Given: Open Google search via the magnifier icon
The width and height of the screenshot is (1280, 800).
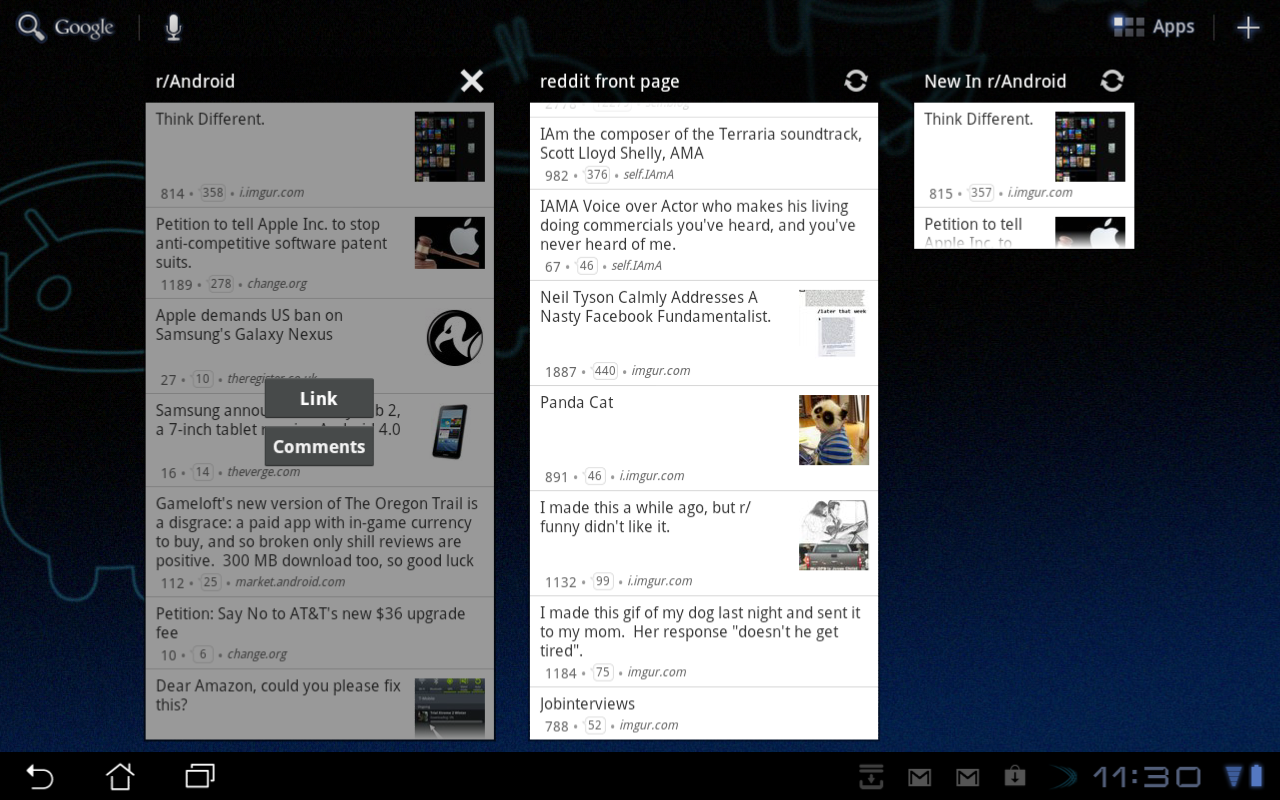Looking at the screenshot, I should tap(31, 27).
